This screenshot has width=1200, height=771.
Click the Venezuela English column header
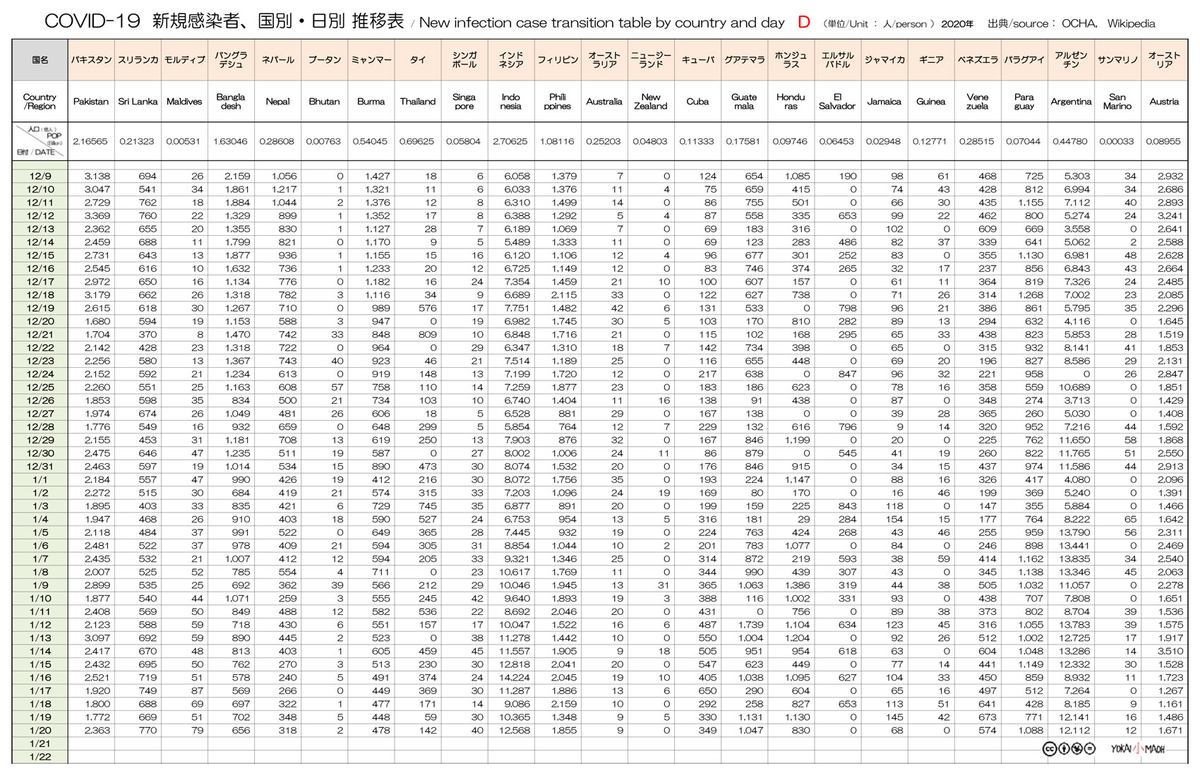[x=976, y=102]
